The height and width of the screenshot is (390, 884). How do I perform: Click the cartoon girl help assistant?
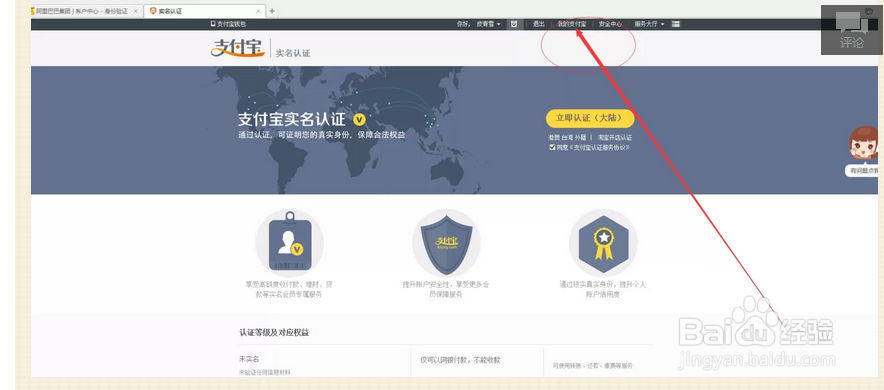864,144
